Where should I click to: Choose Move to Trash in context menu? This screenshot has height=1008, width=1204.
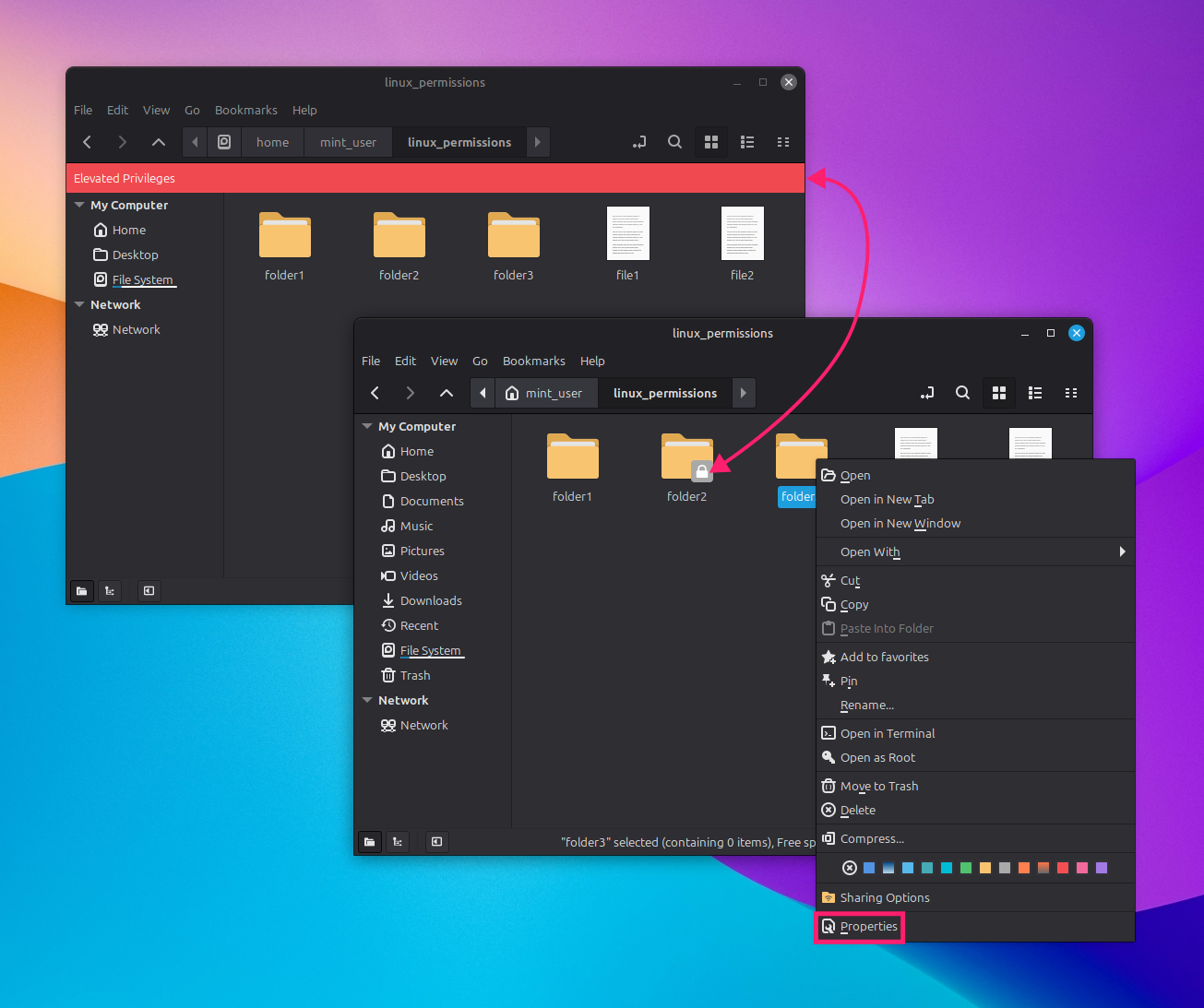click(x=975, y=786)
